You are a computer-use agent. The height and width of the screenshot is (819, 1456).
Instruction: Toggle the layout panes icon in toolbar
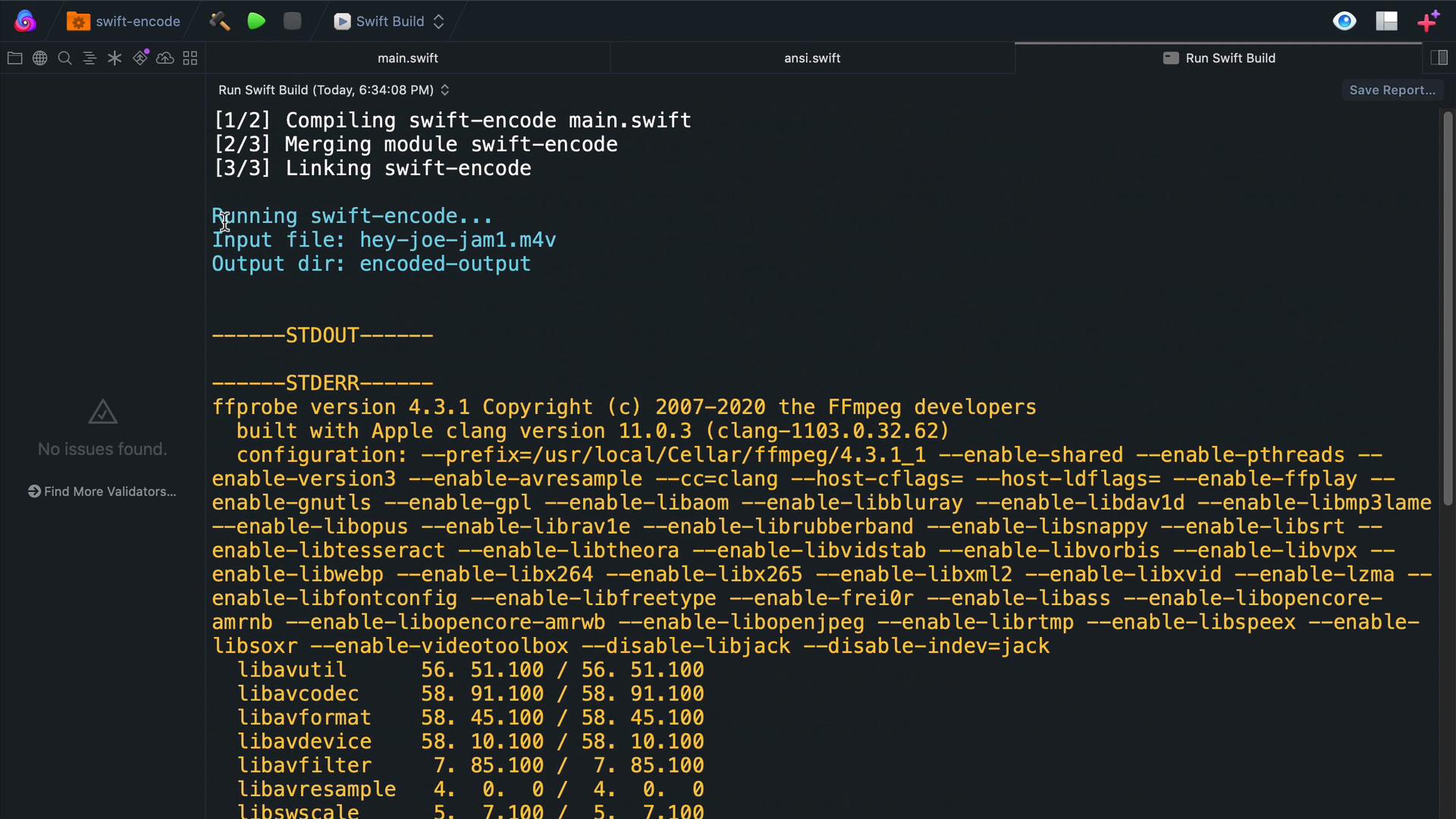1387,21
